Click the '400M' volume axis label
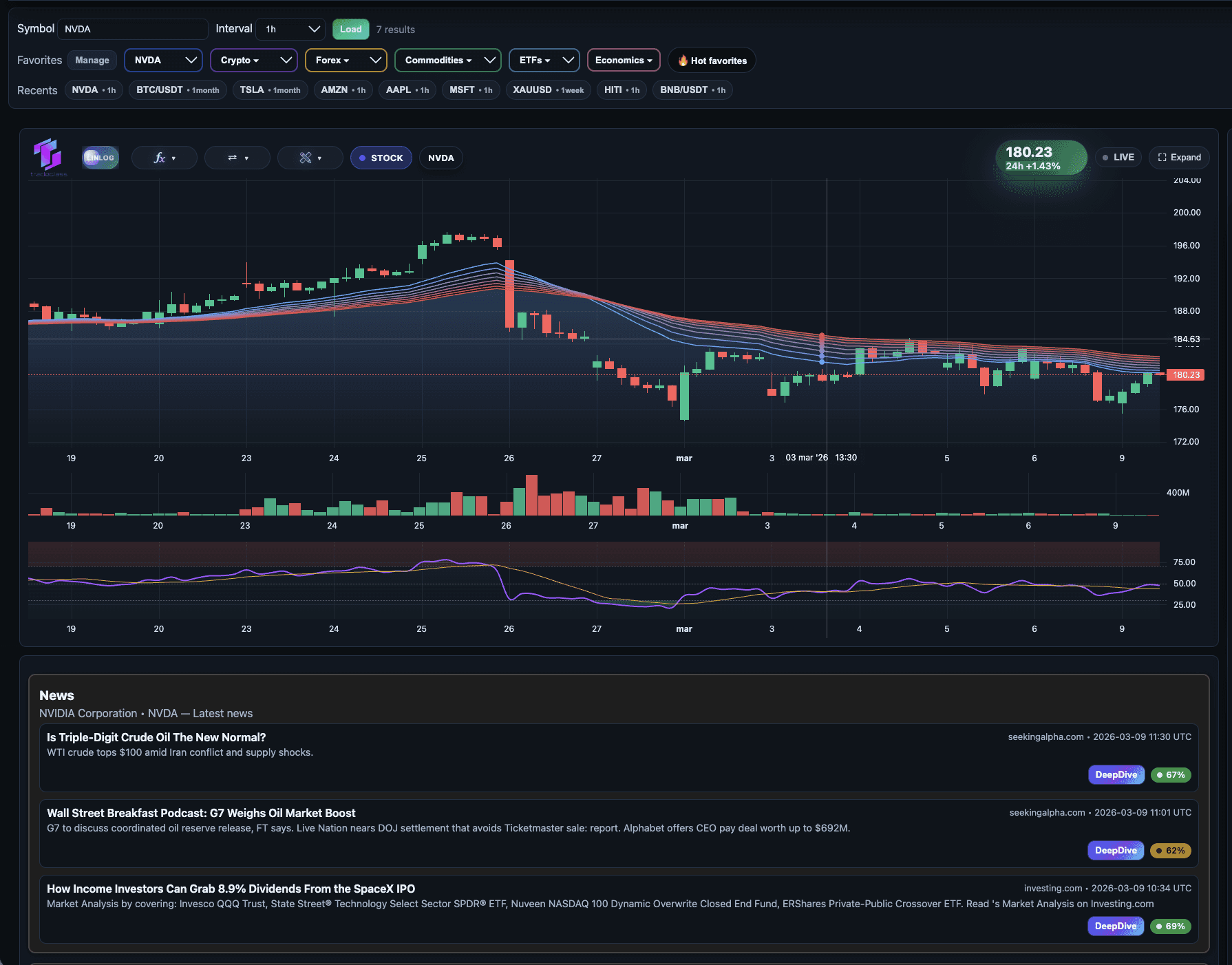This screenshot has height=965, width=1232. 1178,492
